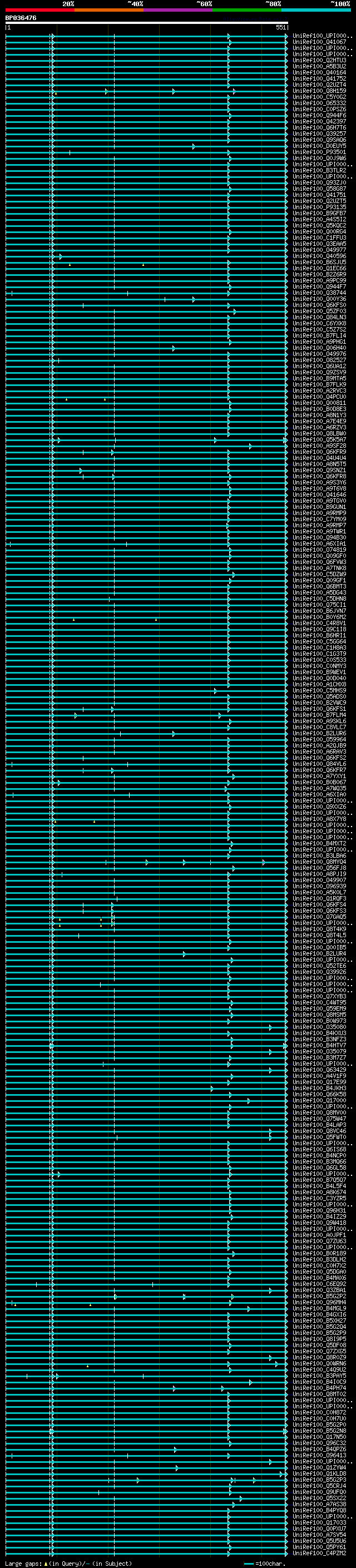The width and height of the screenshot is (356, 1568).
Task: Select hit UniRef100_A1CHX8
Action: click(x=319, y=684)
